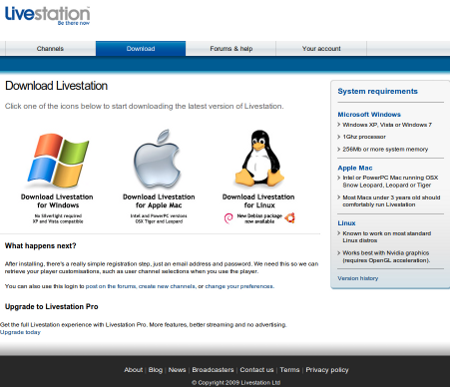Click Download Livestation for Apple Mac text
This screenshot has width=450, height=387.
(159, 201)
